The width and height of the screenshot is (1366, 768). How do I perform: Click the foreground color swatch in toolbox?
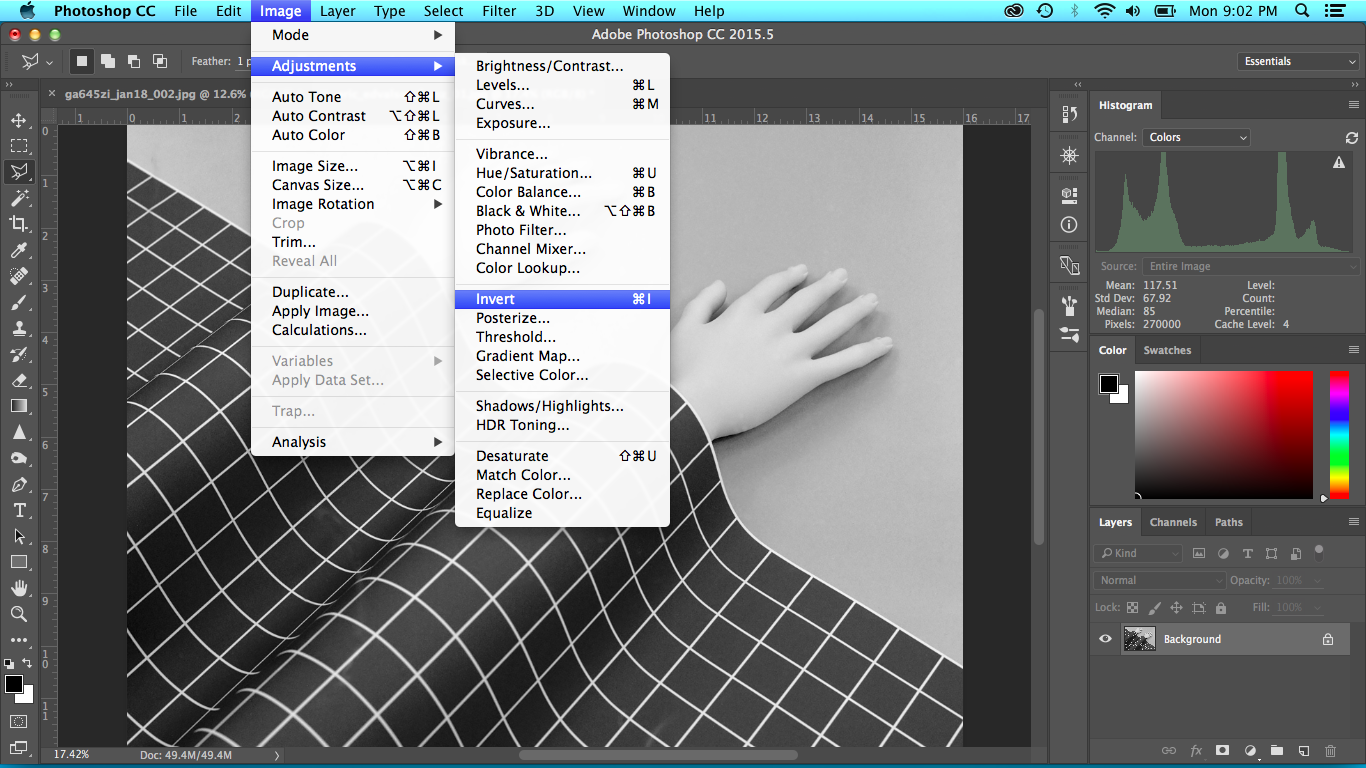pos(13,684)
